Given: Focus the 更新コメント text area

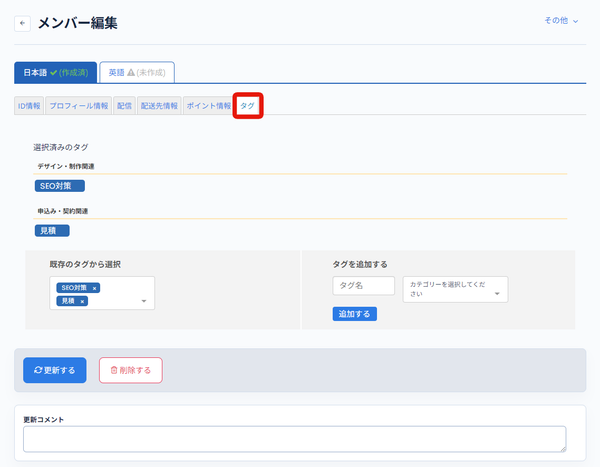Looking at the screenshot, I should (x=295, y=439).
